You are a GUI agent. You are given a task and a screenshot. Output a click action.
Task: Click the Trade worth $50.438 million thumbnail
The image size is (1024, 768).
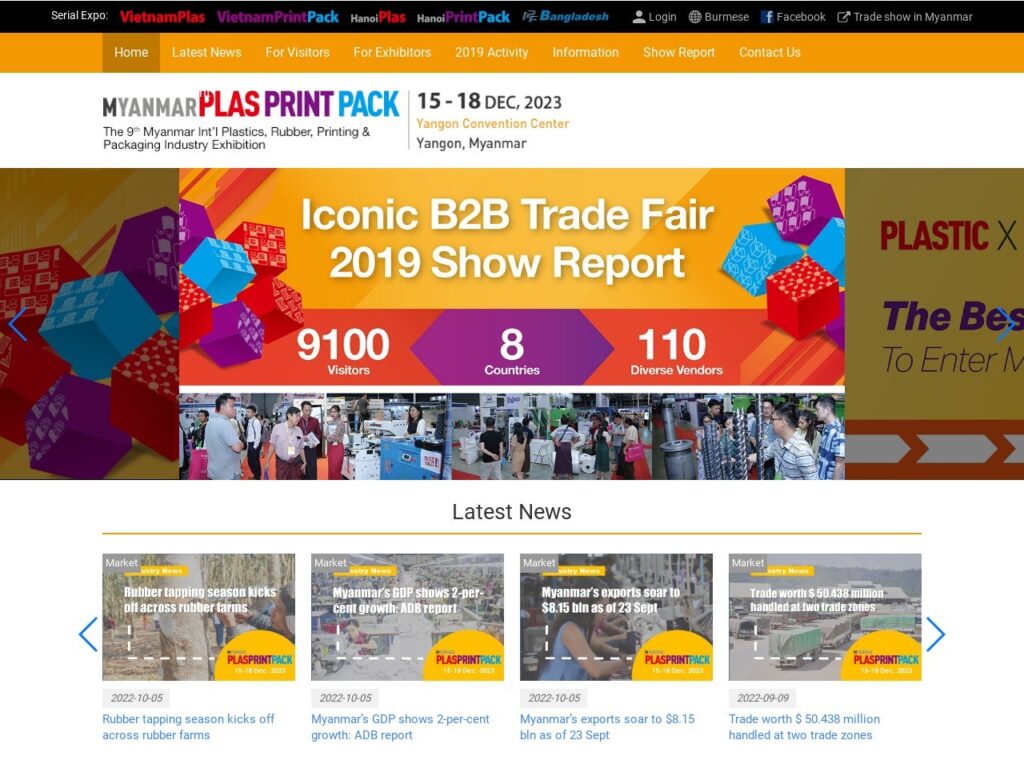[x=825, y=617]
